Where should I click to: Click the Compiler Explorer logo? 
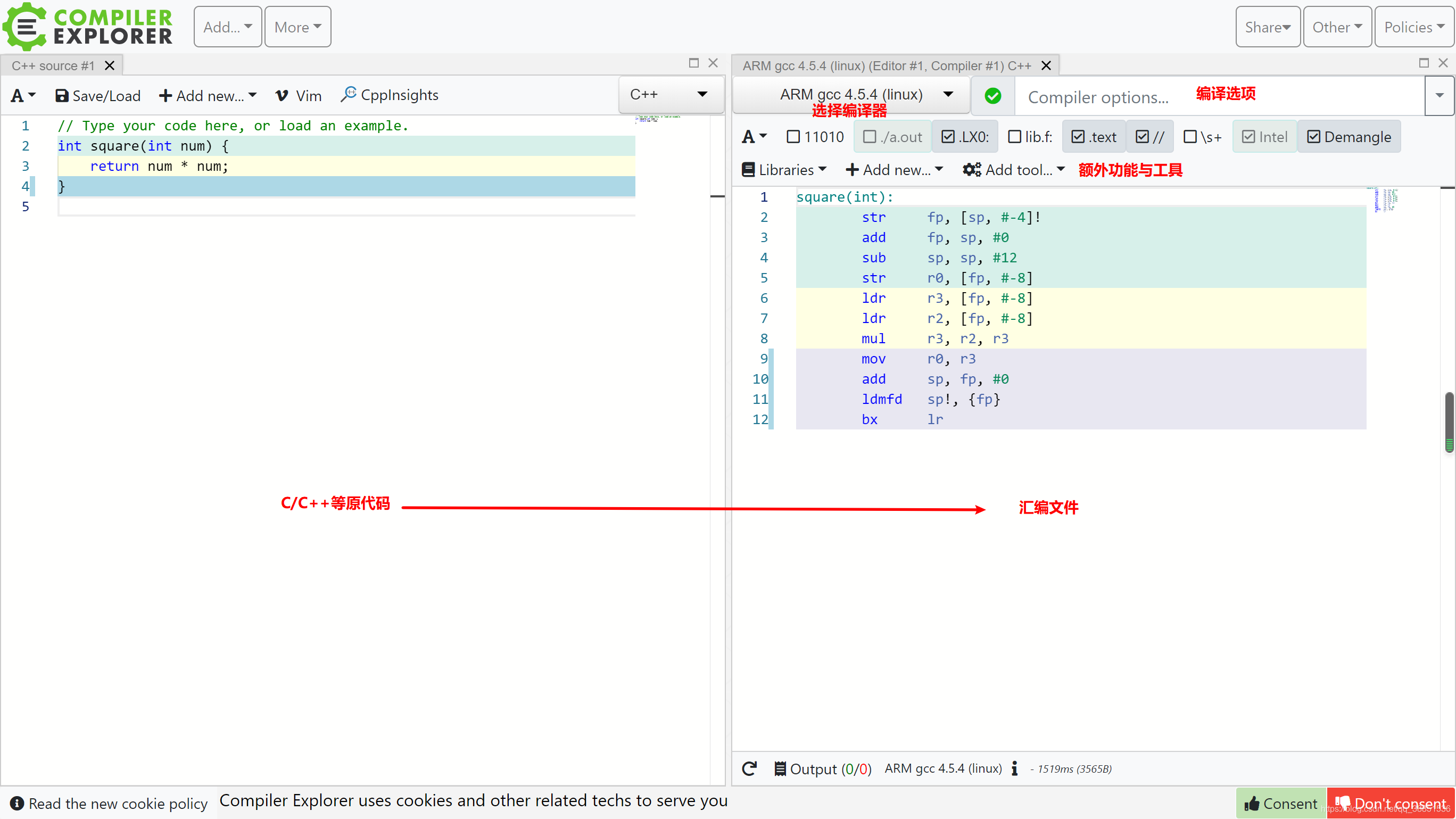(88, 27)
